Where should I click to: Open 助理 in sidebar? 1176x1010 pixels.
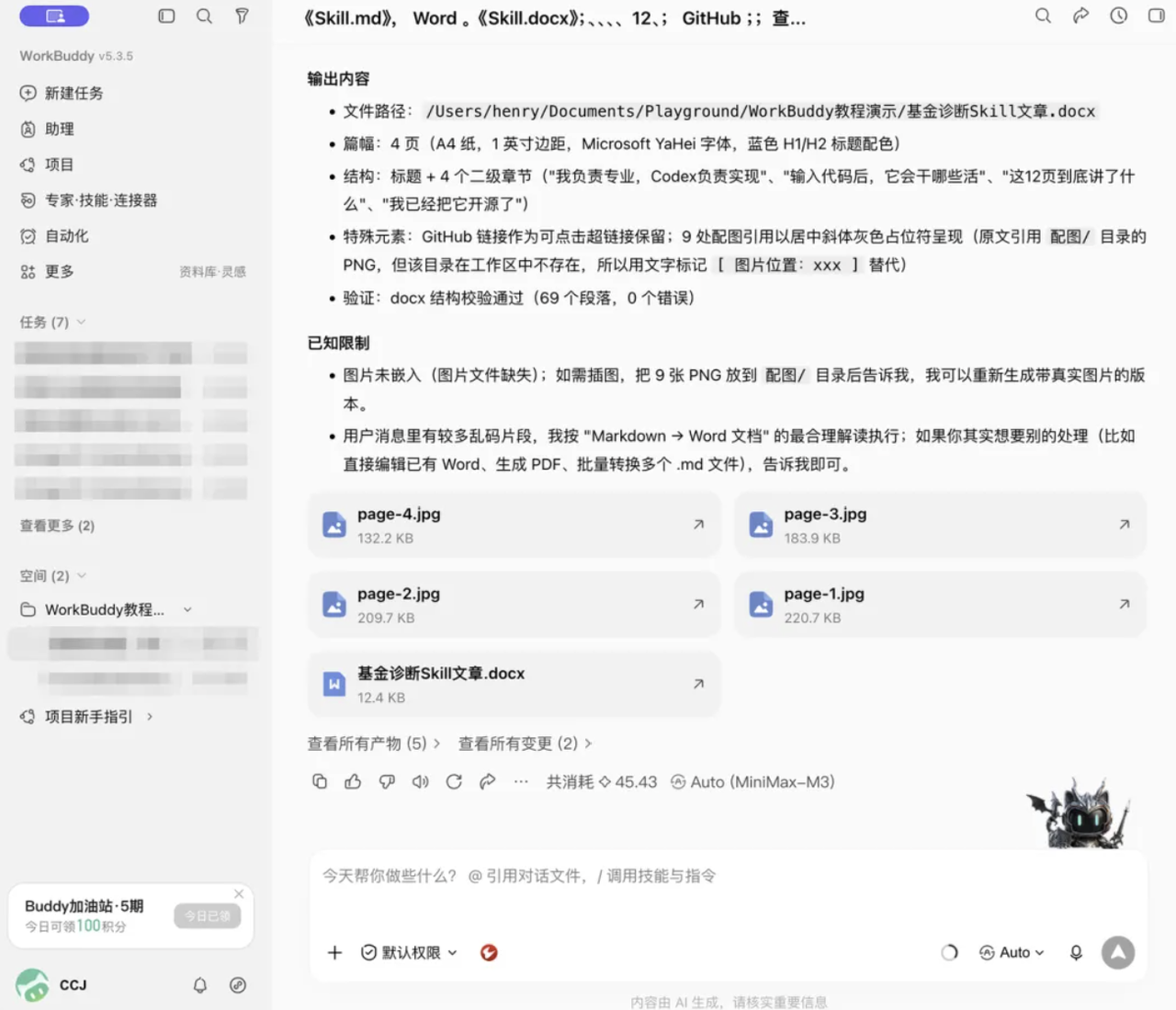tap(47, 129)
